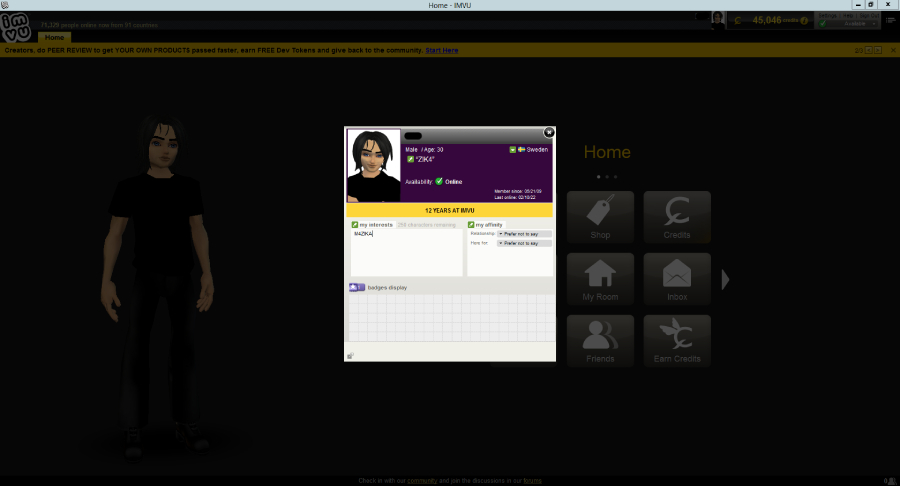Select the first home page indicator dot

599,177
